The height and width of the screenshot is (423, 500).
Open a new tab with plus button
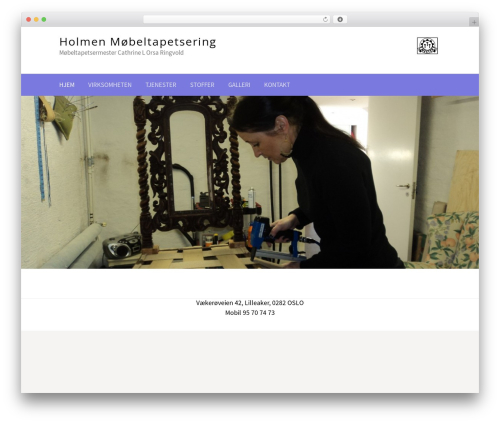click(474, 22)
